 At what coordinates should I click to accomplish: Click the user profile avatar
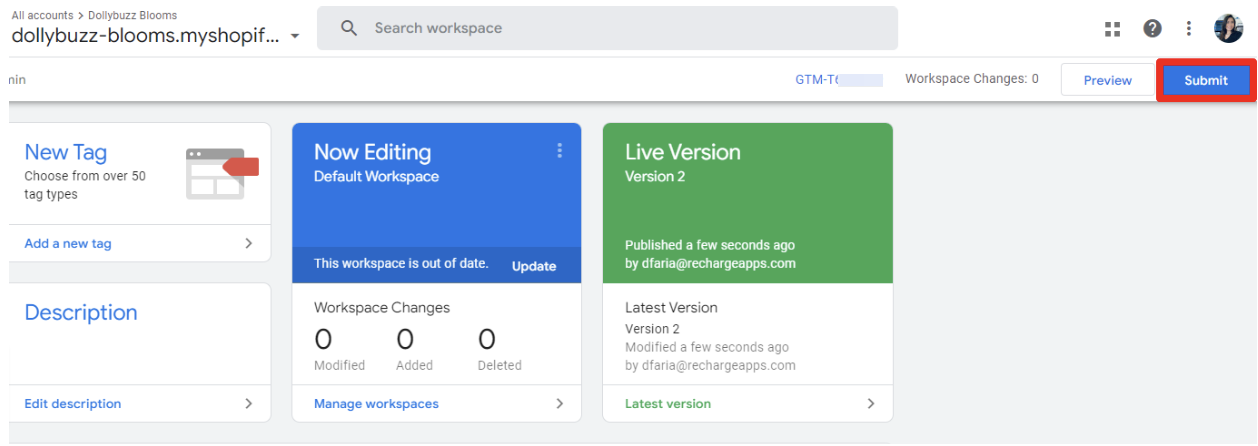[x=1228, y=29]
